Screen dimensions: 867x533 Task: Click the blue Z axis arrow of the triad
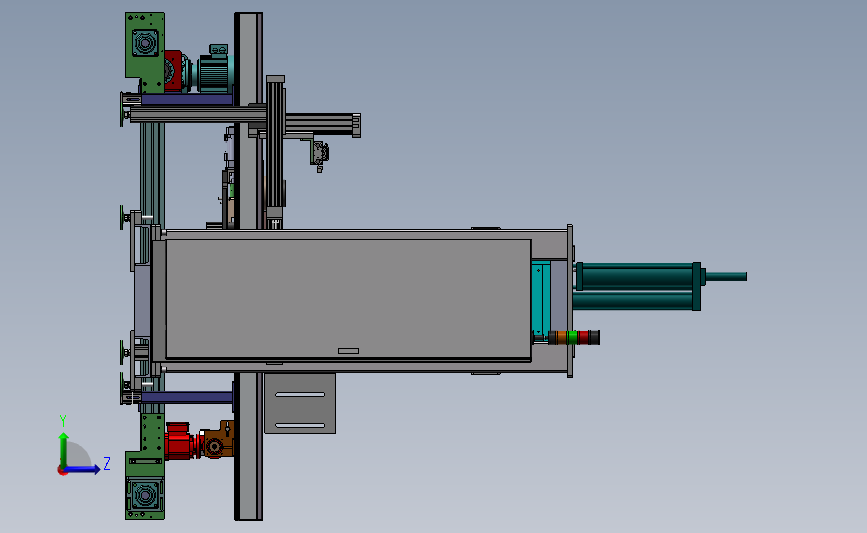[83, 469]
